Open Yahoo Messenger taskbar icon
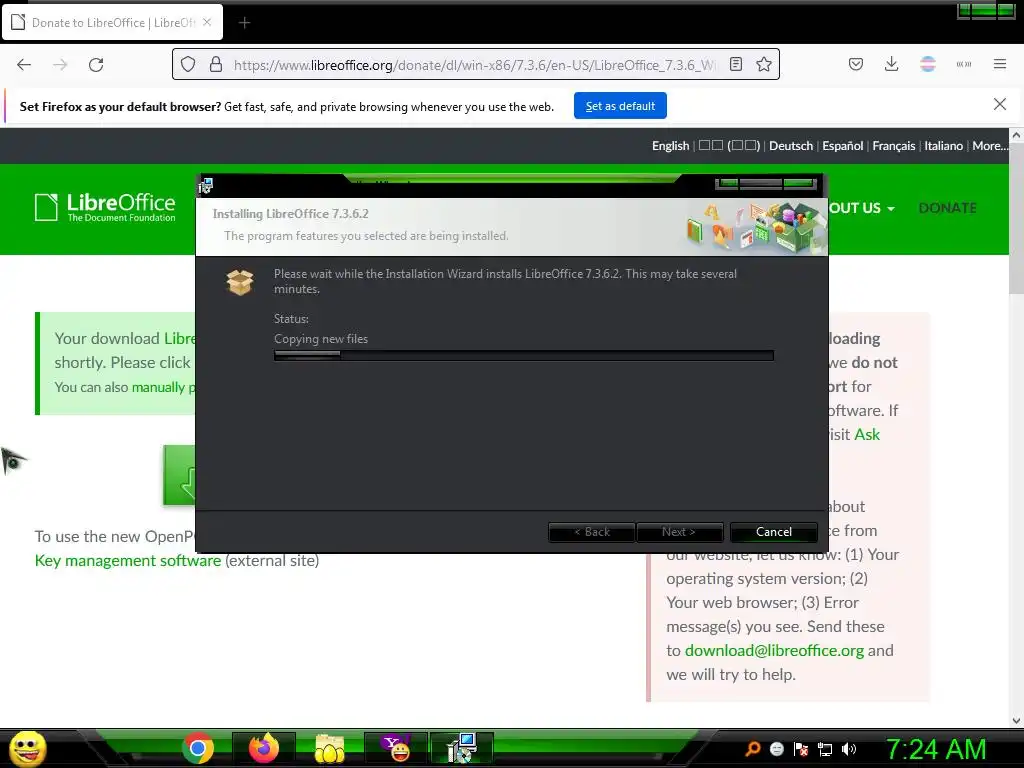Viewport: 1024px width, 768px height. point(396,748)
